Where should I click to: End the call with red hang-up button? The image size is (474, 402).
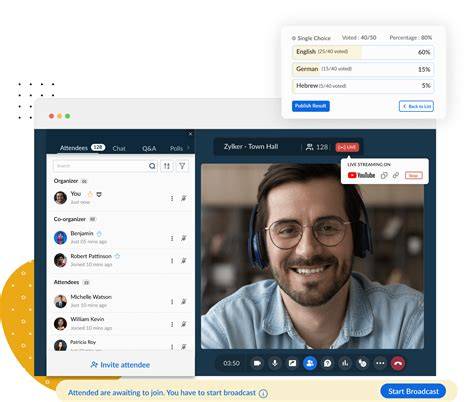398,363
